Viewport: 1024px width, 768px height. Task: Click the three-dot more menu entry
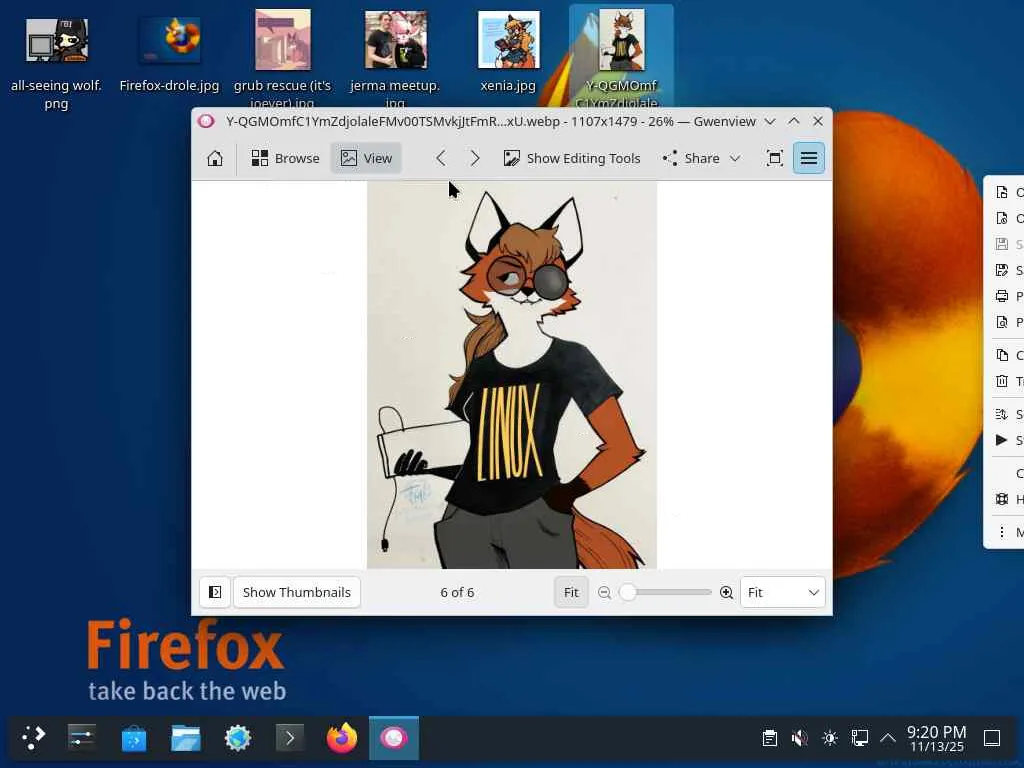tap(1002, 532)
